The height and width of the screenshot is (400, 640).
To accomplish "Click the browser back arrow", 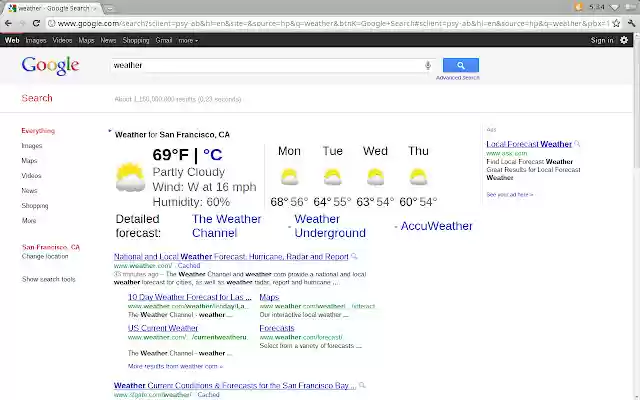I will [8, 23].
